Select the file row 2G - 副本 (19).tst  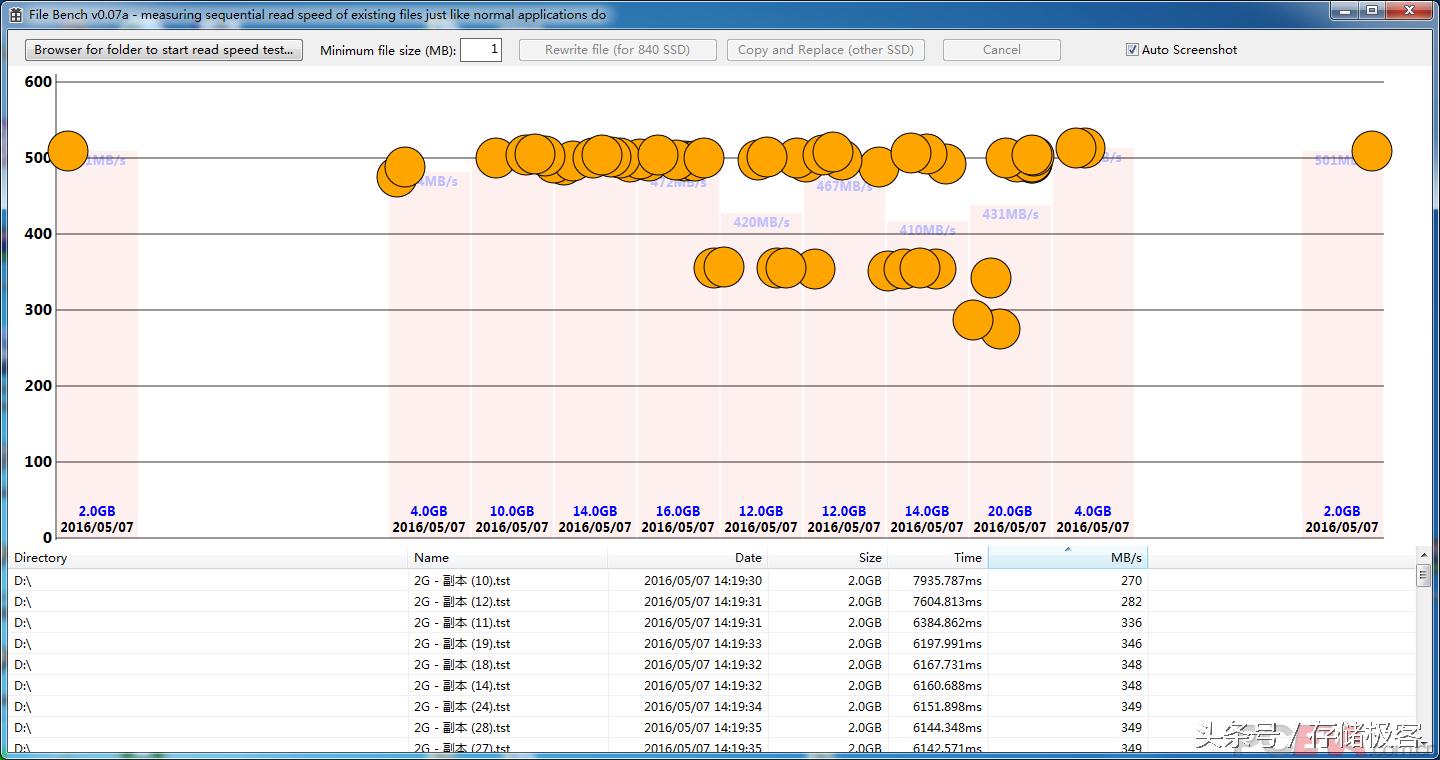462,644
